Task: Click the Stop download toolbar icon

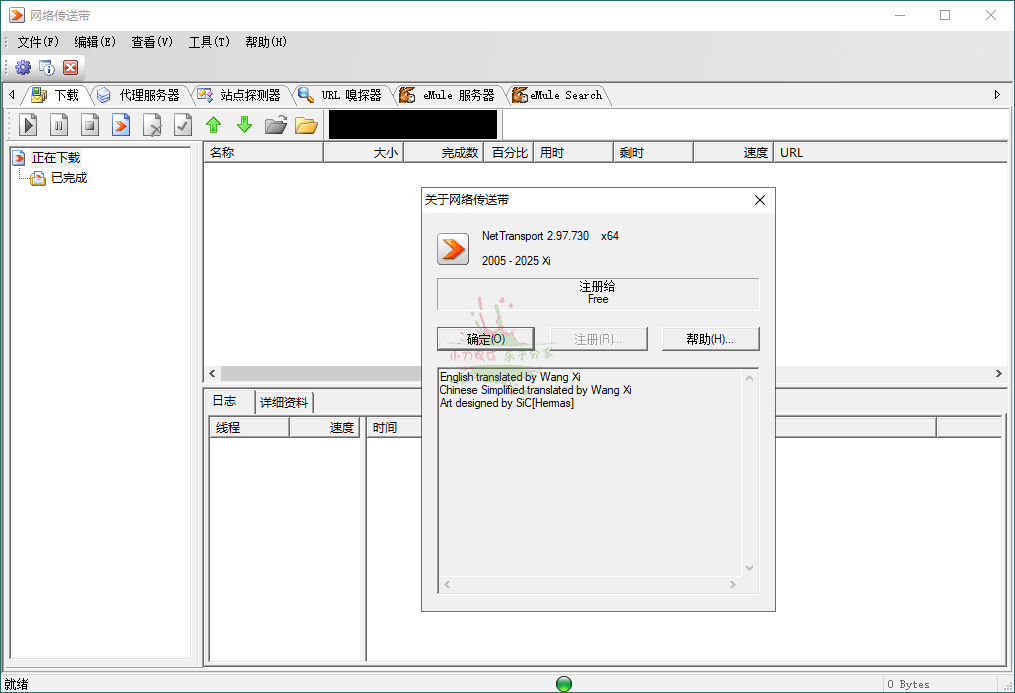Action: click(90, 125)
